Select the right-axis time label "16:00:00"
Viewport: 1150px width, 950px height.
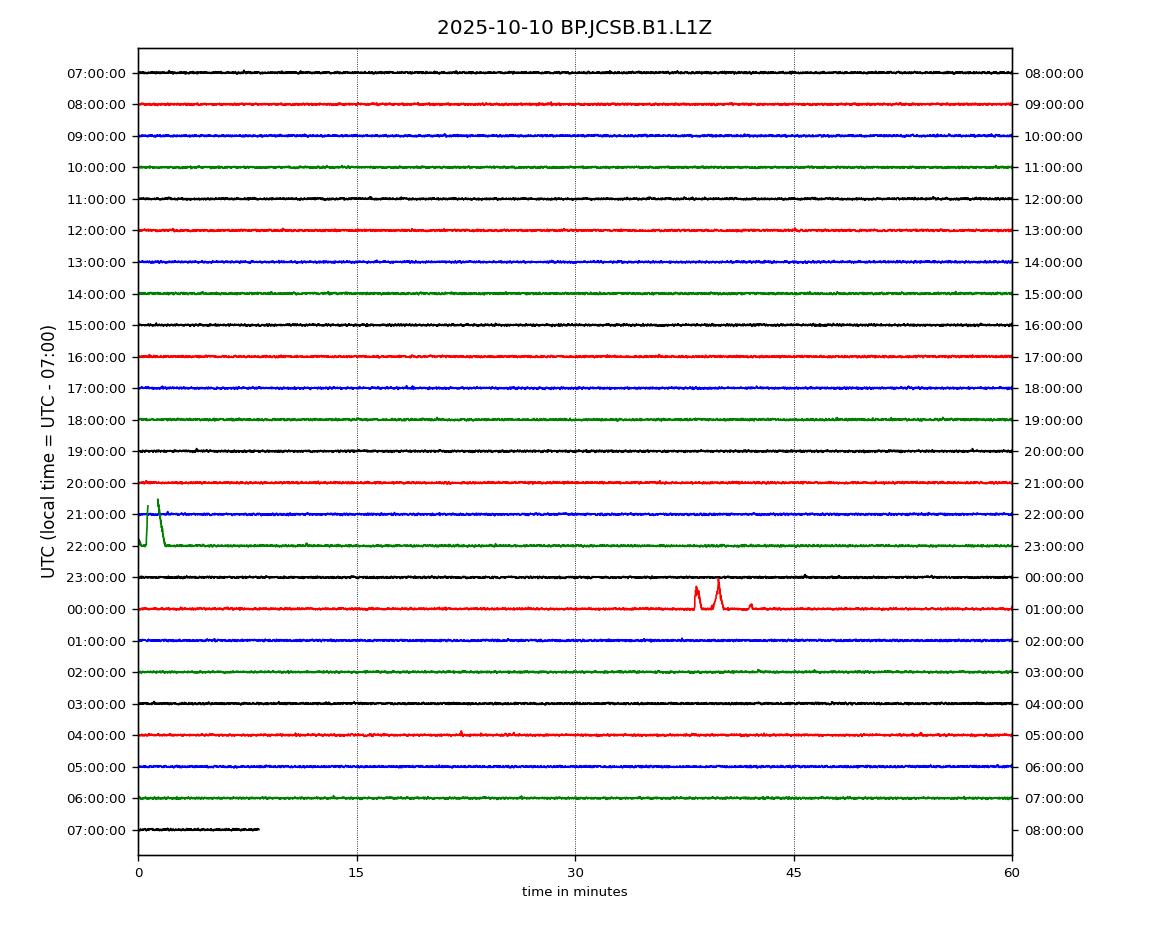click(1053, 326)
